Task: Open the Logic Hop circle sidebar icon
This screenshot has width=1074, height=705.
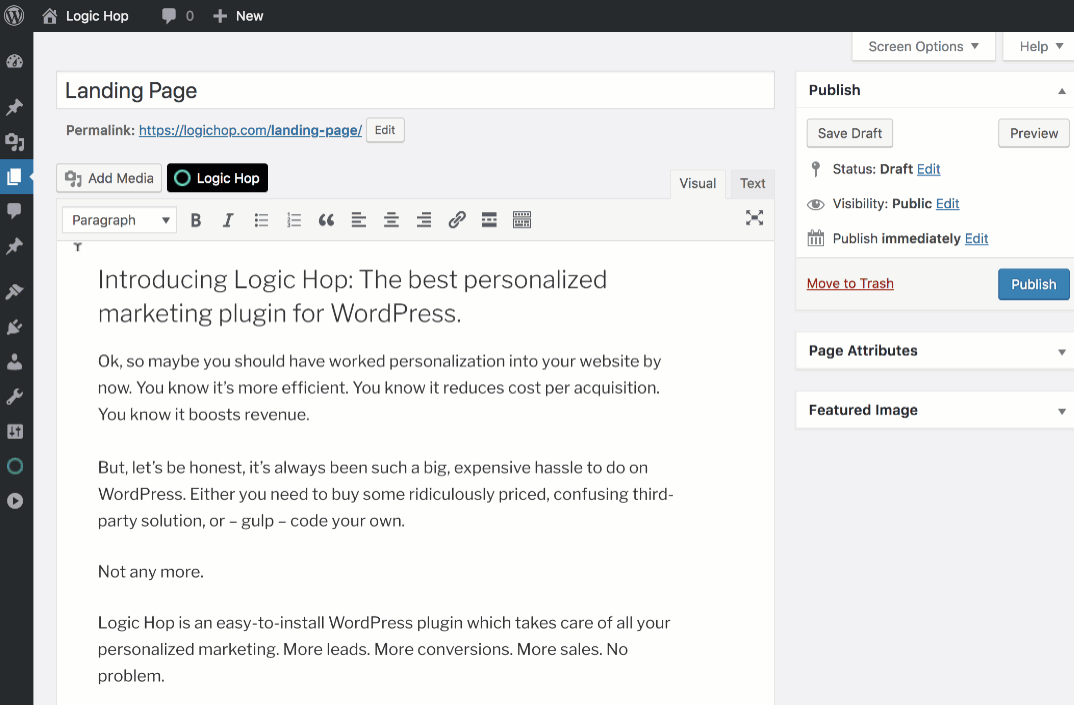Action: click(14, 467)
